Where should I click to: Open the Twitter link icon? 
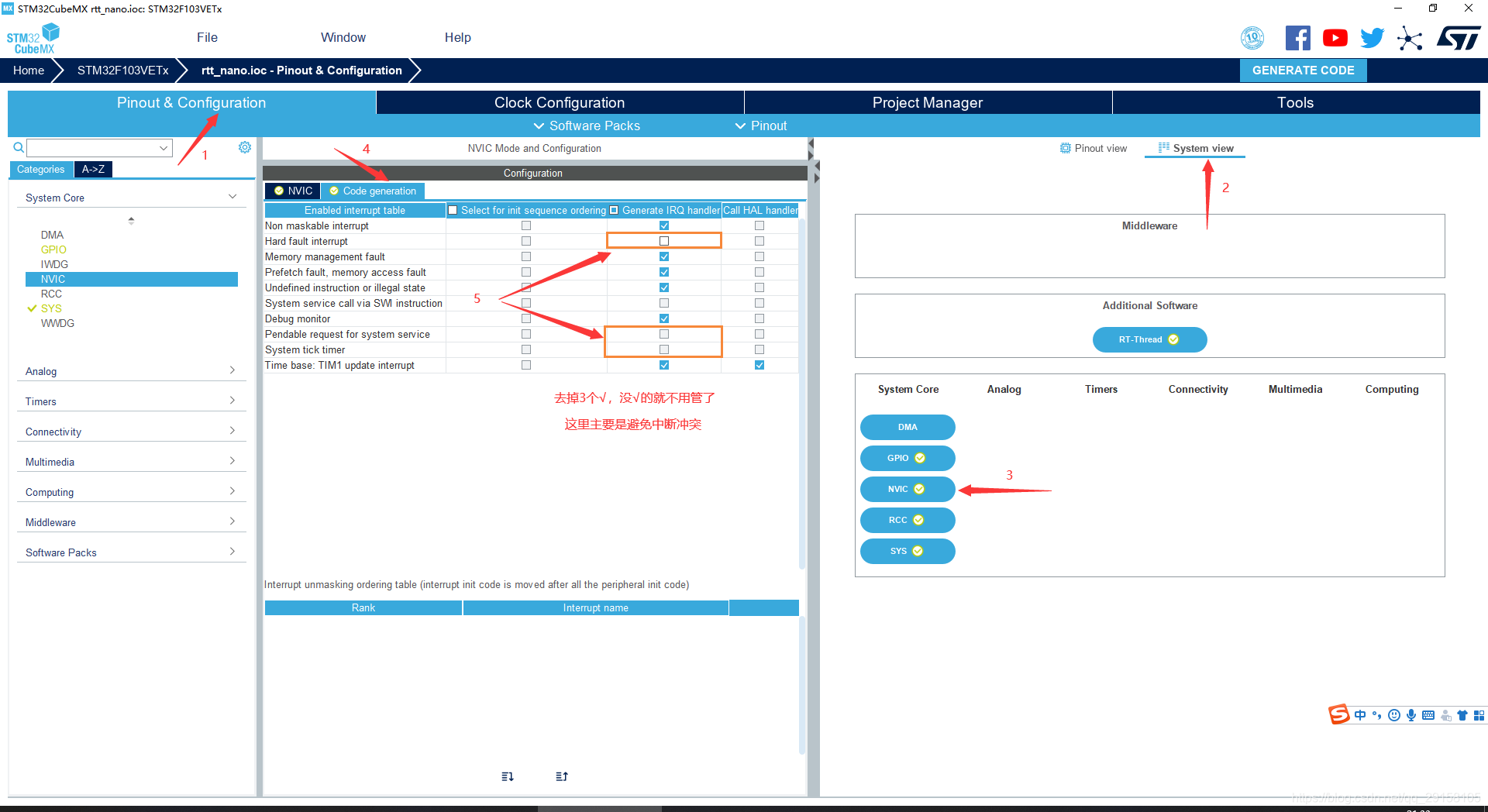[x=1372, y=38]
